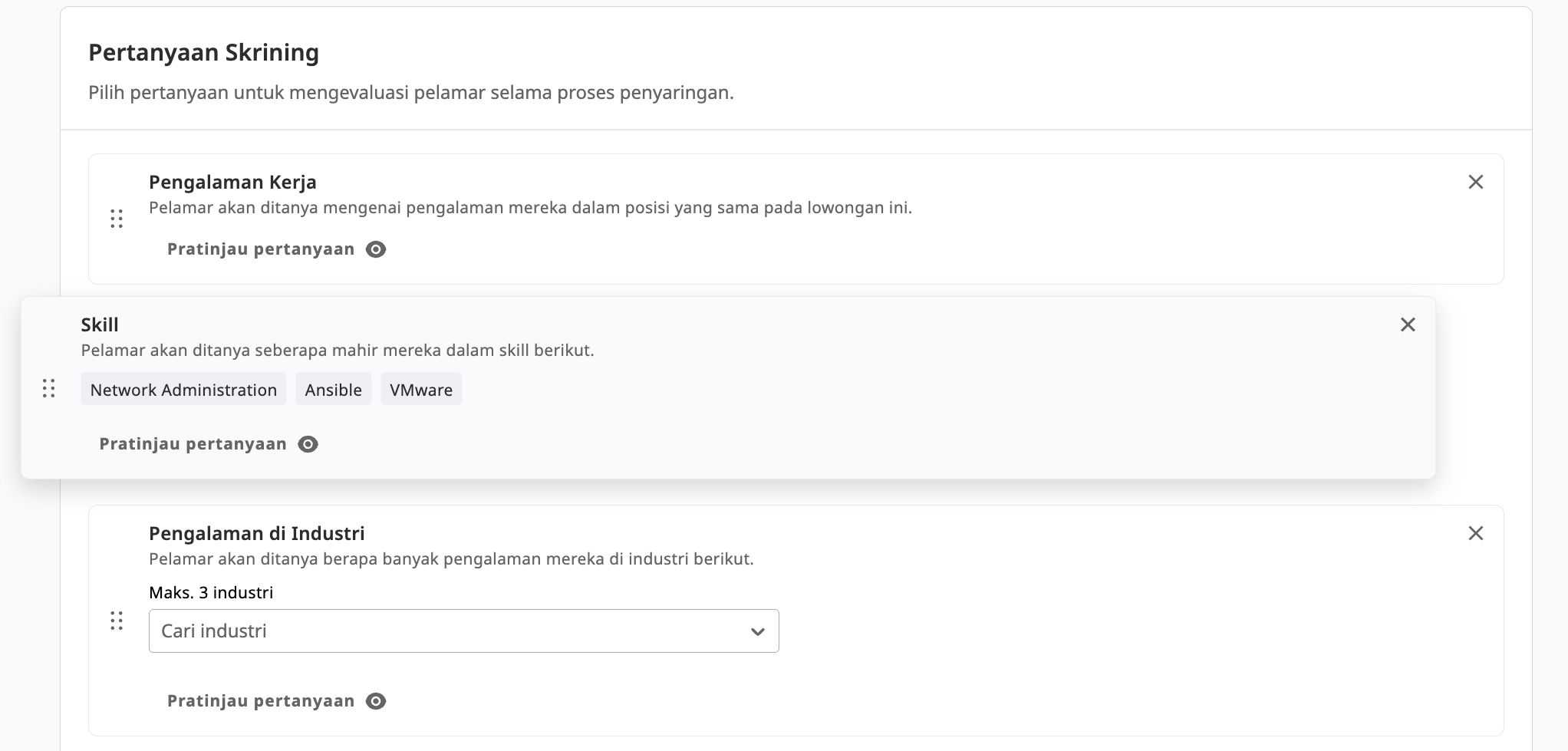Screen dimensions: 1568x751
Task: Click the preview eye icon under Pengalaman Kerja
Action: pos(375,249)
